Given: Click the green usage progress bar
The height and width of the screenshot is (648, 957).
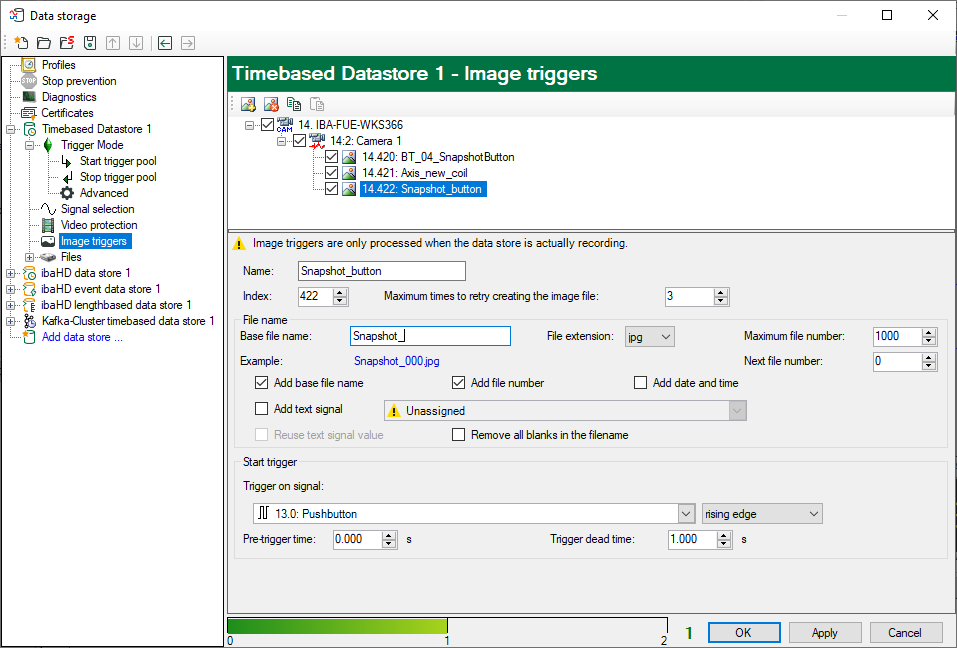Looking at the screenshot, I should tap(337, 626).
